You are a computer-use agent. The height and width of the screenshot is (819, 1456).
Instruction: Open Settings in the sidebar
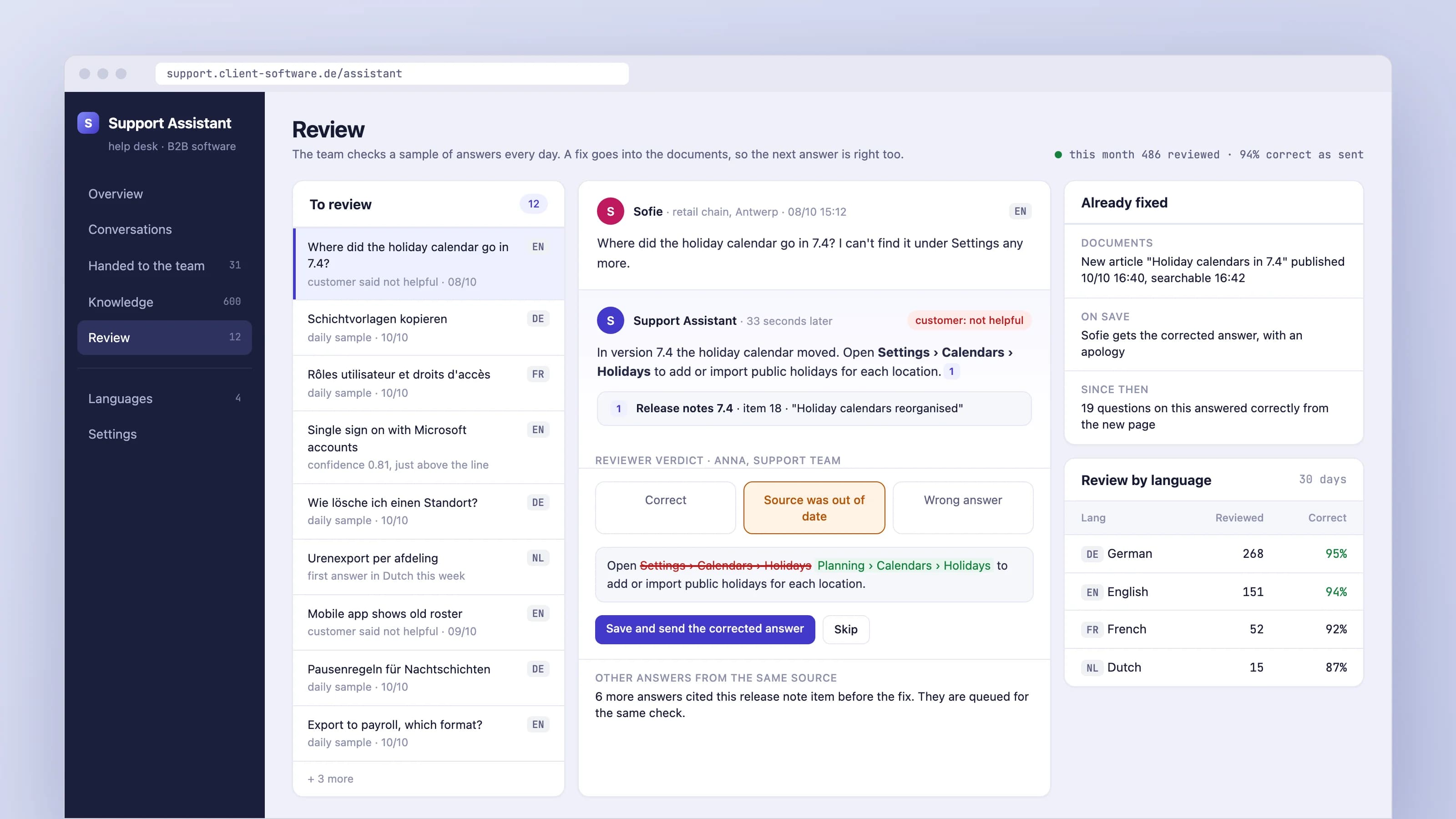tap(164, 434)
